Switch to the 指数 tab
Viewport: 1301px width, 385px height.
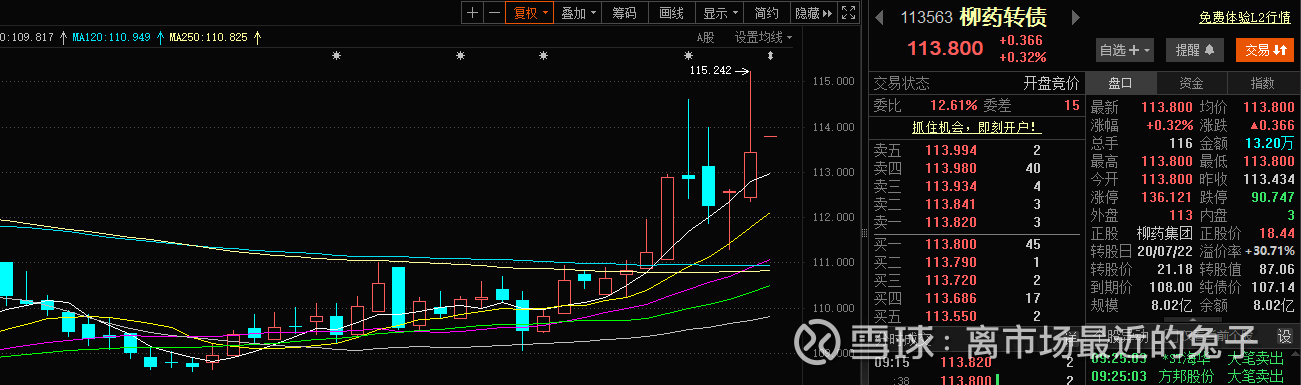click(x=1262, y=83)
